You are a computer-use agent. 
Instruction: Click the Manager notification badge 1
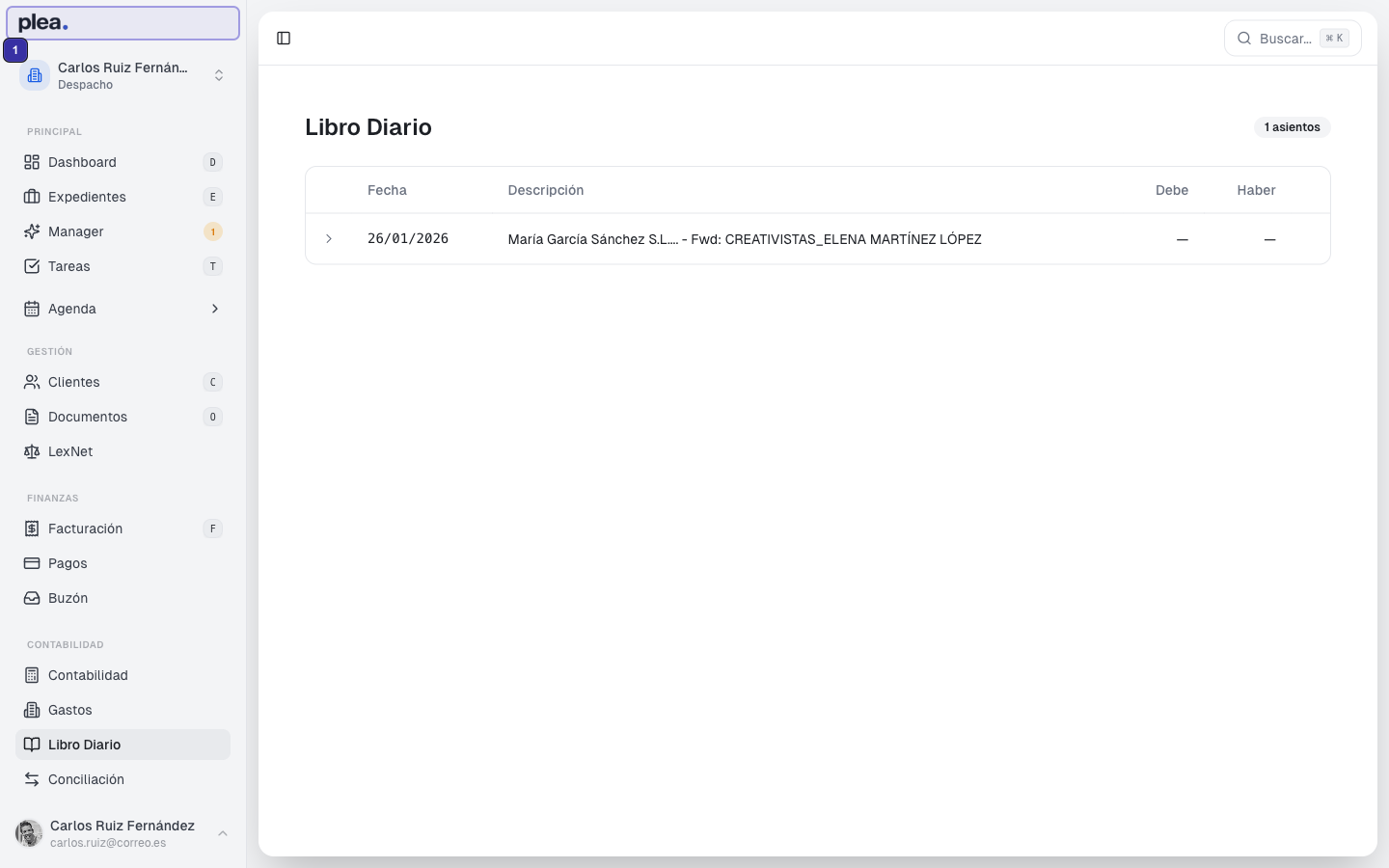click(x=213, y=231)
